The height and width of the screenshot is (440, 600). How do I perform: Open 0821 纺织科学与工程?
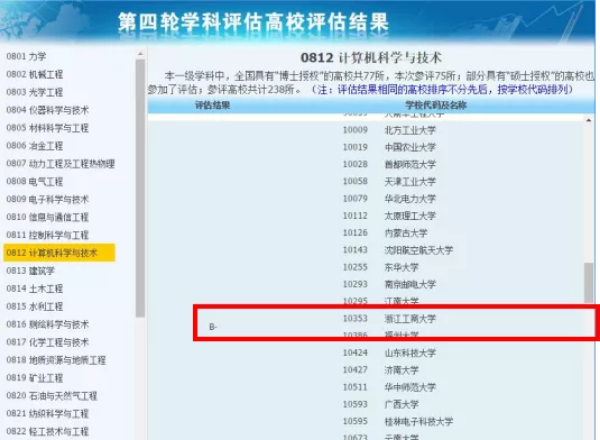pos(47,414)
